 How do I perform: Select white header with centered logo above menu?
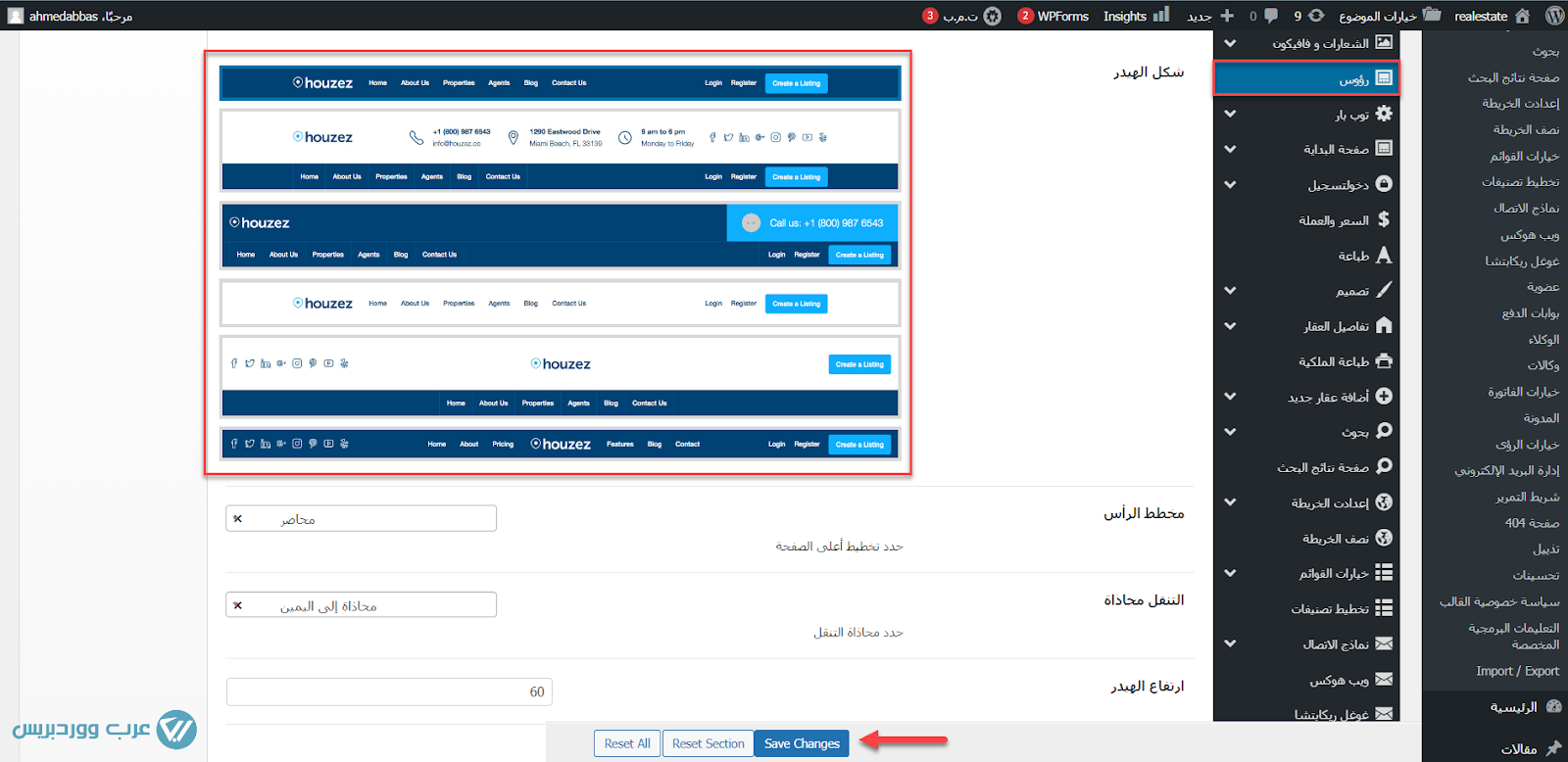tap(561, 378)
